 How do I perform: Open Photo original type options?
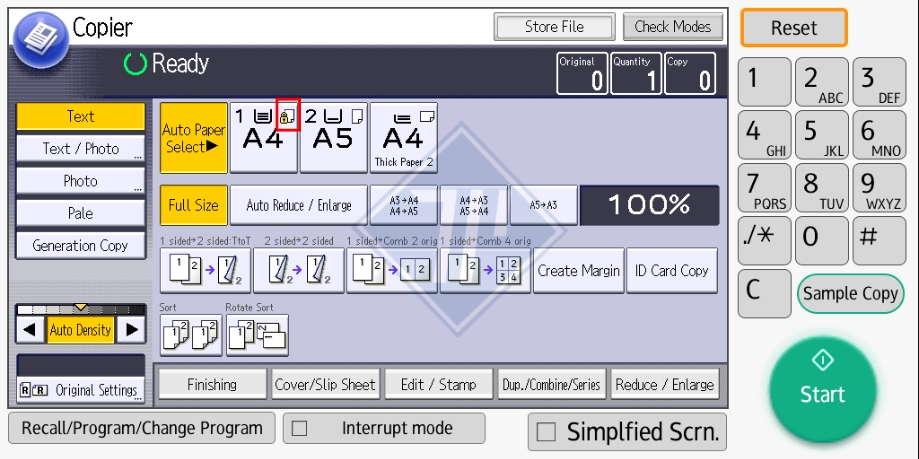(80, 181)
